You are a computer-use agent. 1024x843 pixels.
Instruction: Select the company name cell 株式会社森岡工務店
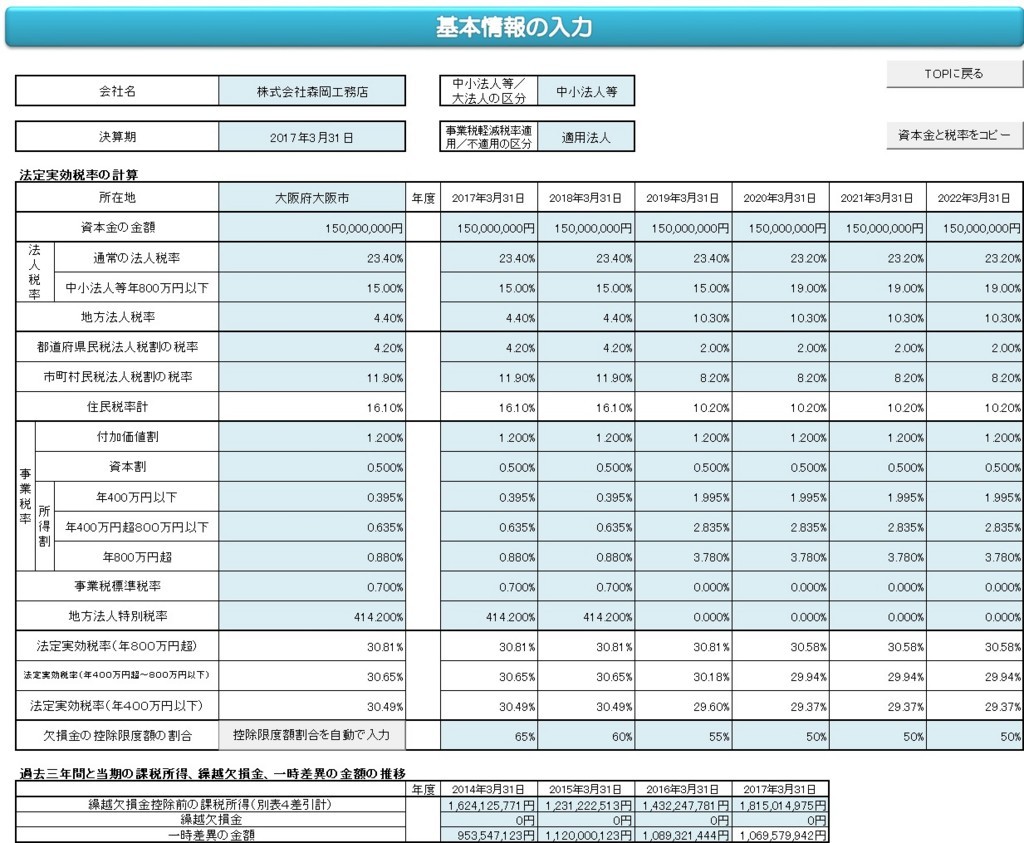[312, 91]
